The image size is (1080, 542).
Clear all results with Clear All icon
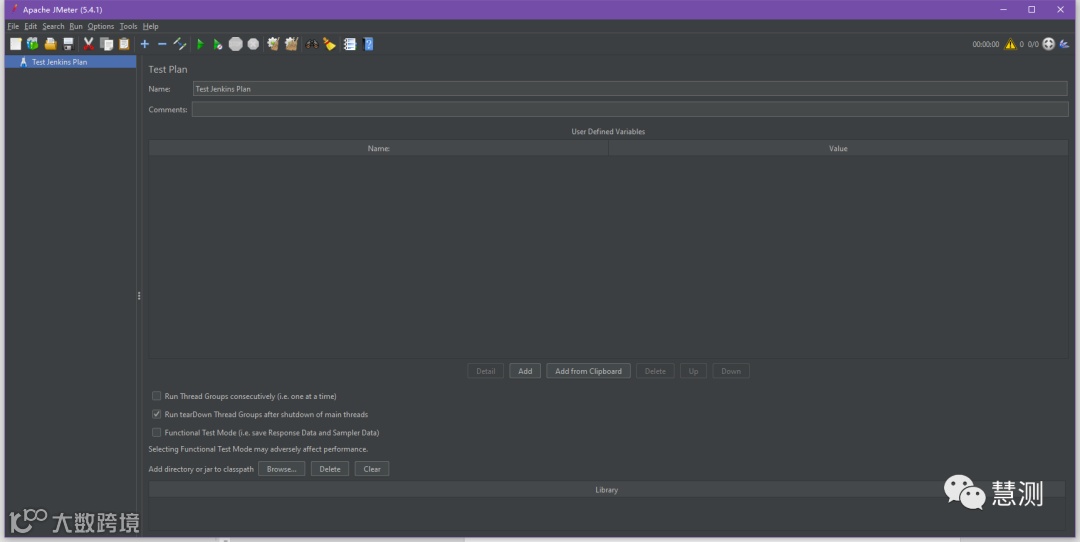coord(291,44)
